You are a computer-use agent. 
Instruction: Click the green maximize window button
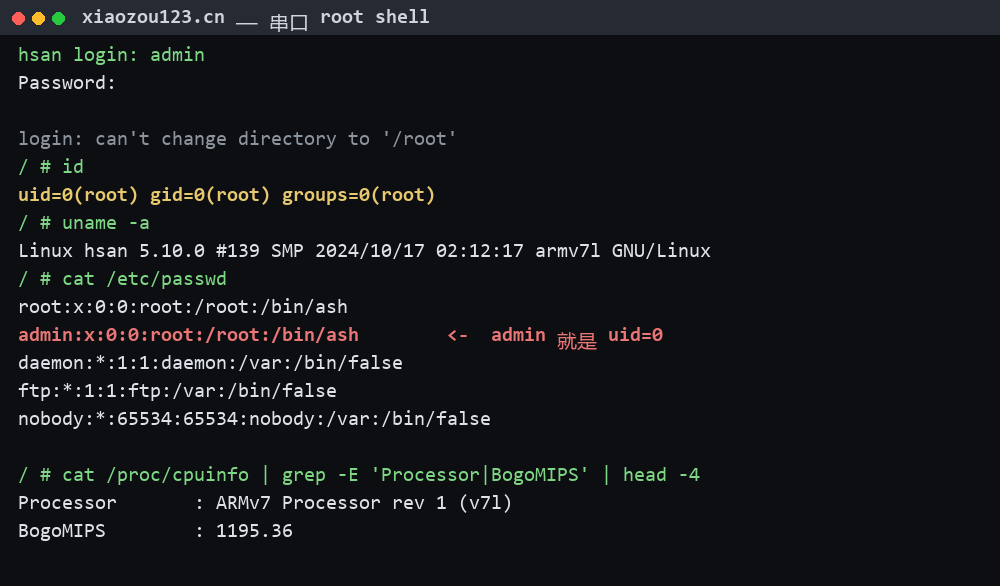pyautogui.click(x=59, y=18)
